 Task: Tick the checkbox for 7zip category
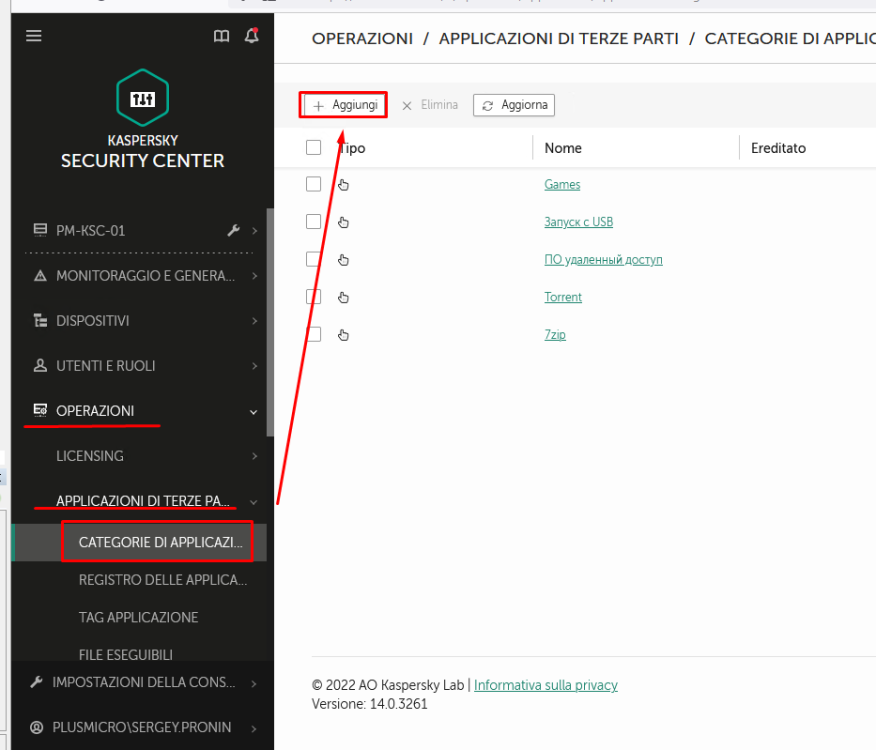coord(313,334)
